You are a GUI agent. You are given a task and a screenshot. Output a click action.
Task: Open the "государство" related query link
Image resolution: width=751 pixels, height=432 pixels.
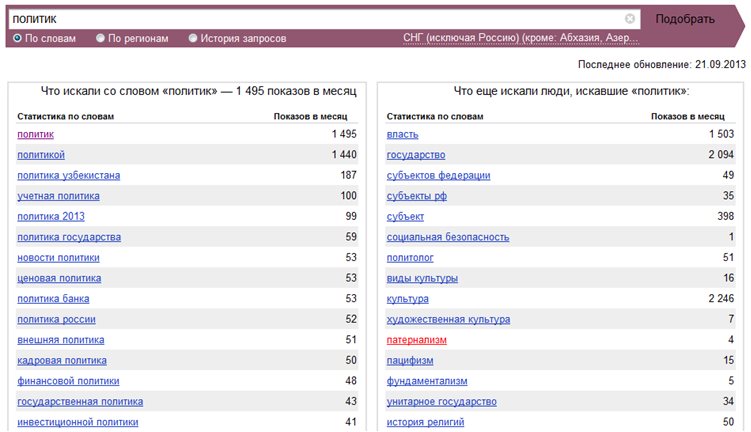pos(416,155)
